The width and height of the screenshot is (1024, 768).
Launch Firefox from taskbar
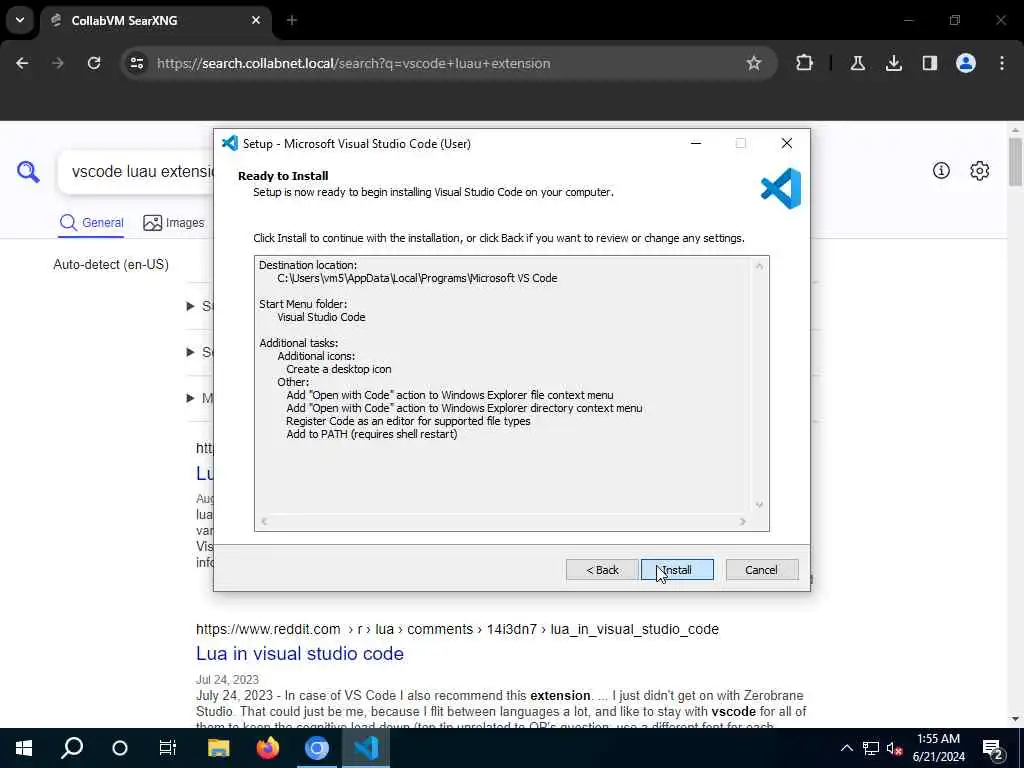(x=268, y=748)
